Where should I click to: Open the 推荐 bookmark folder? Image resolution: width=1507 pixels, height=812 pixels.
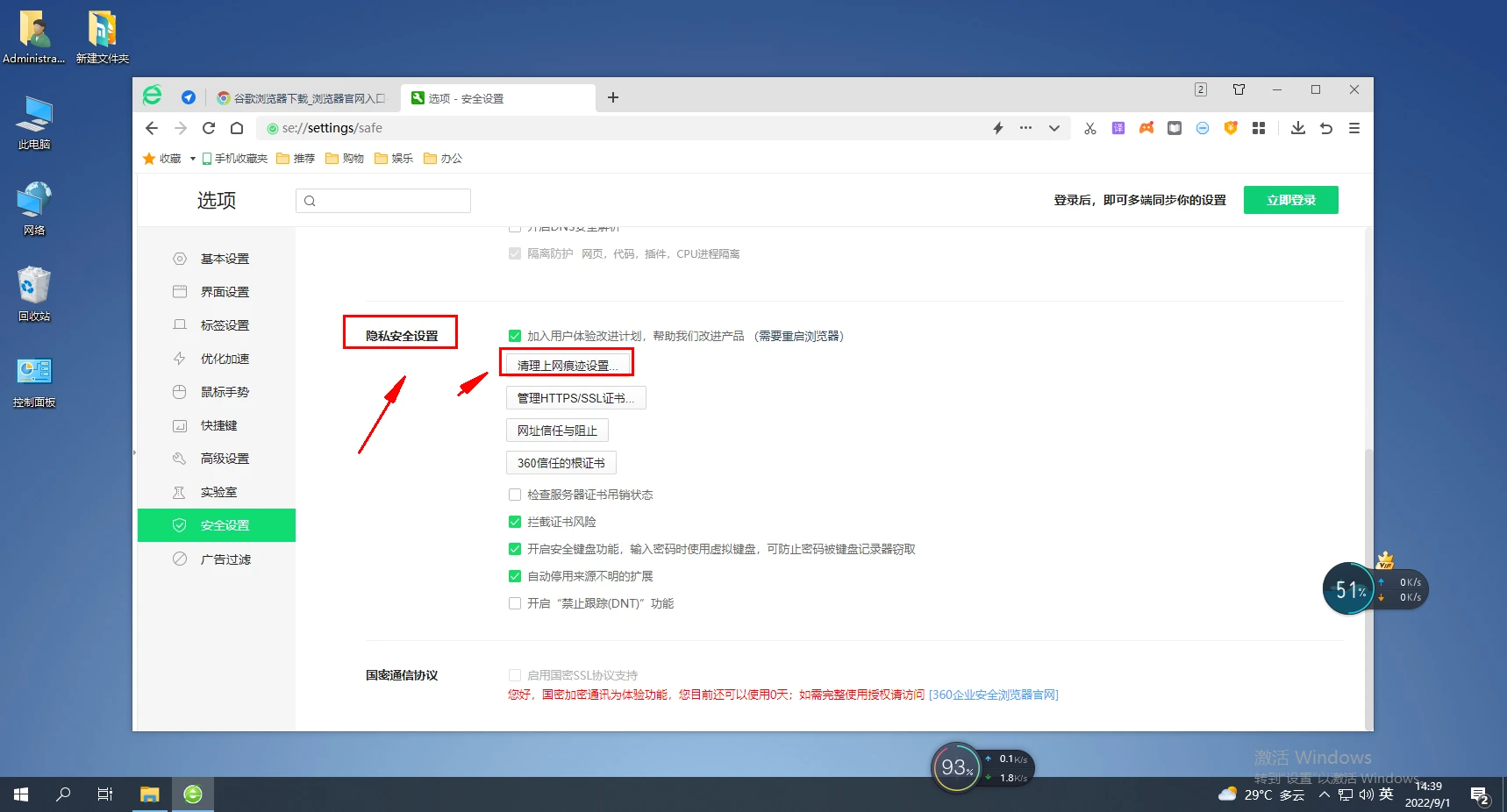[296, 159]
